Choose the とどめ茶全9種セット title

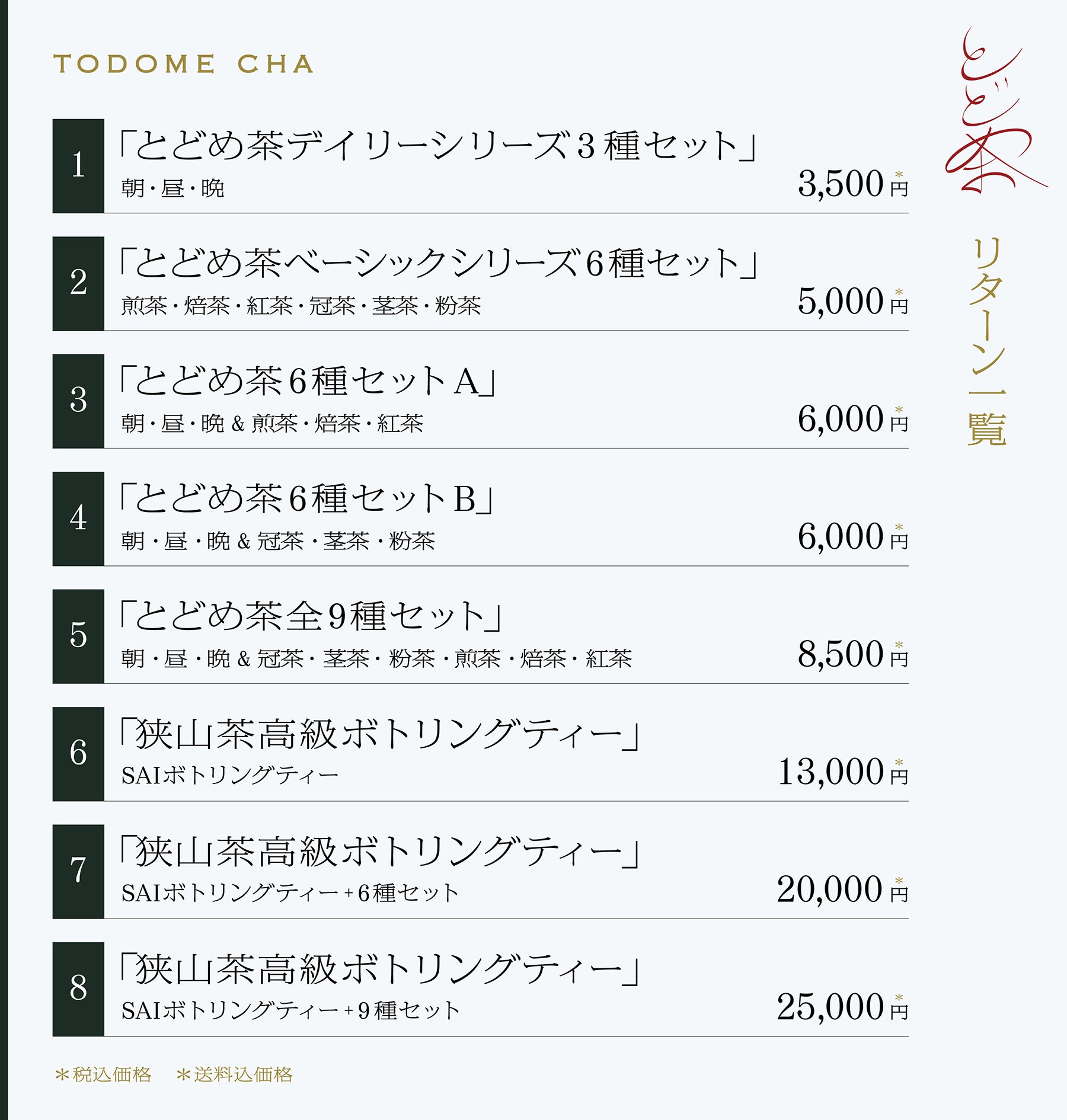310,616
